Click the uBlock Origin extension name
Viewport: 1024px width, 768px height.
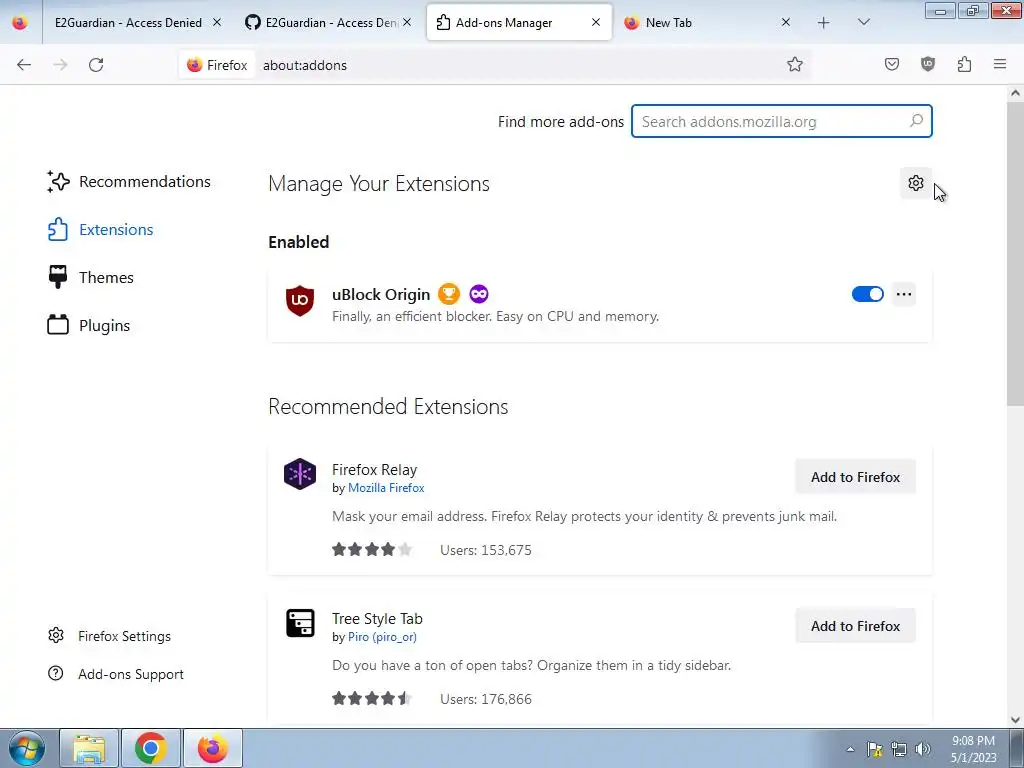(x=381, y=295)
